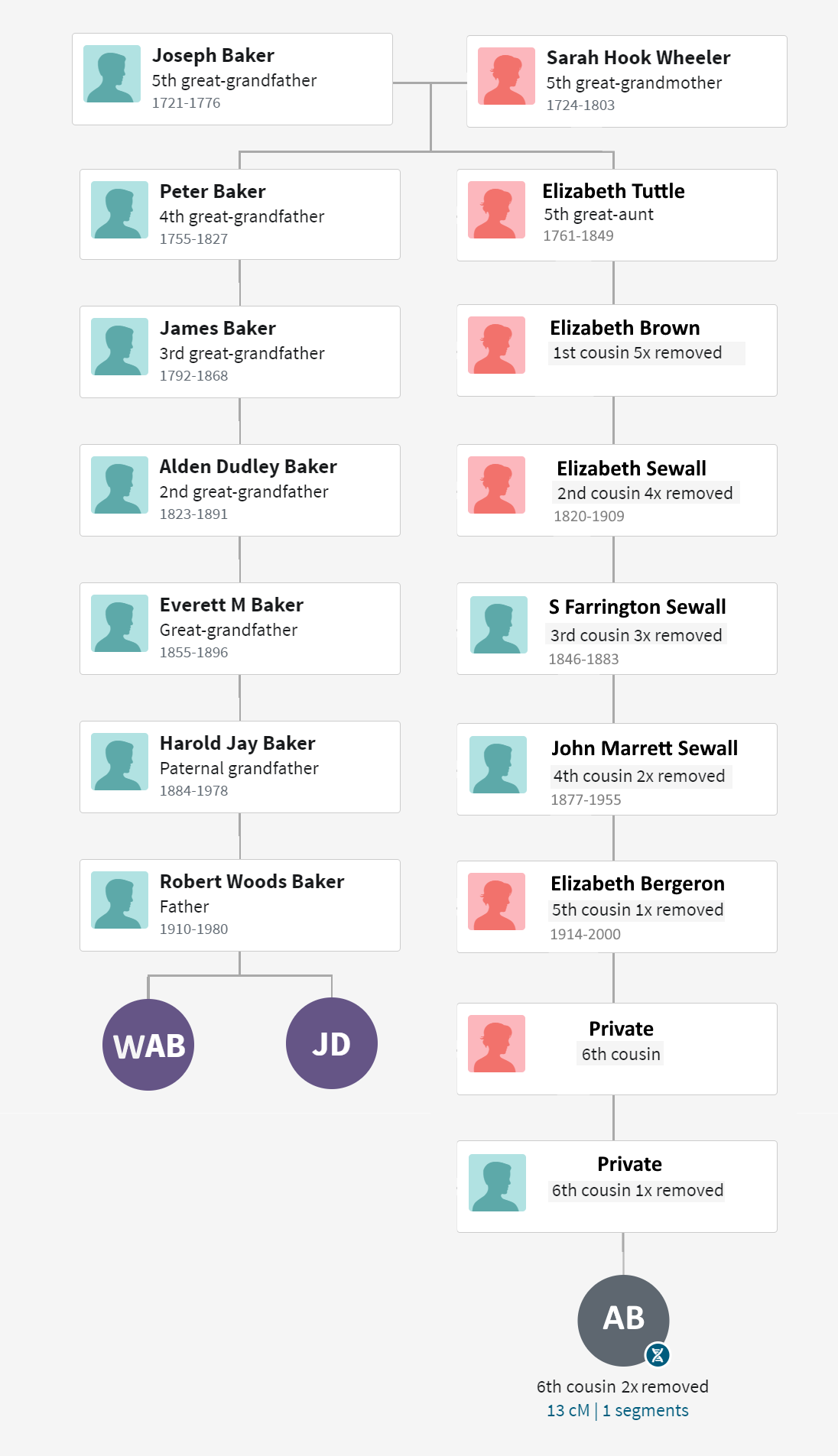This screenshot has height=1456, width=838.
Task: Open John Marrett Sewall's name
Action: [645, 748]
